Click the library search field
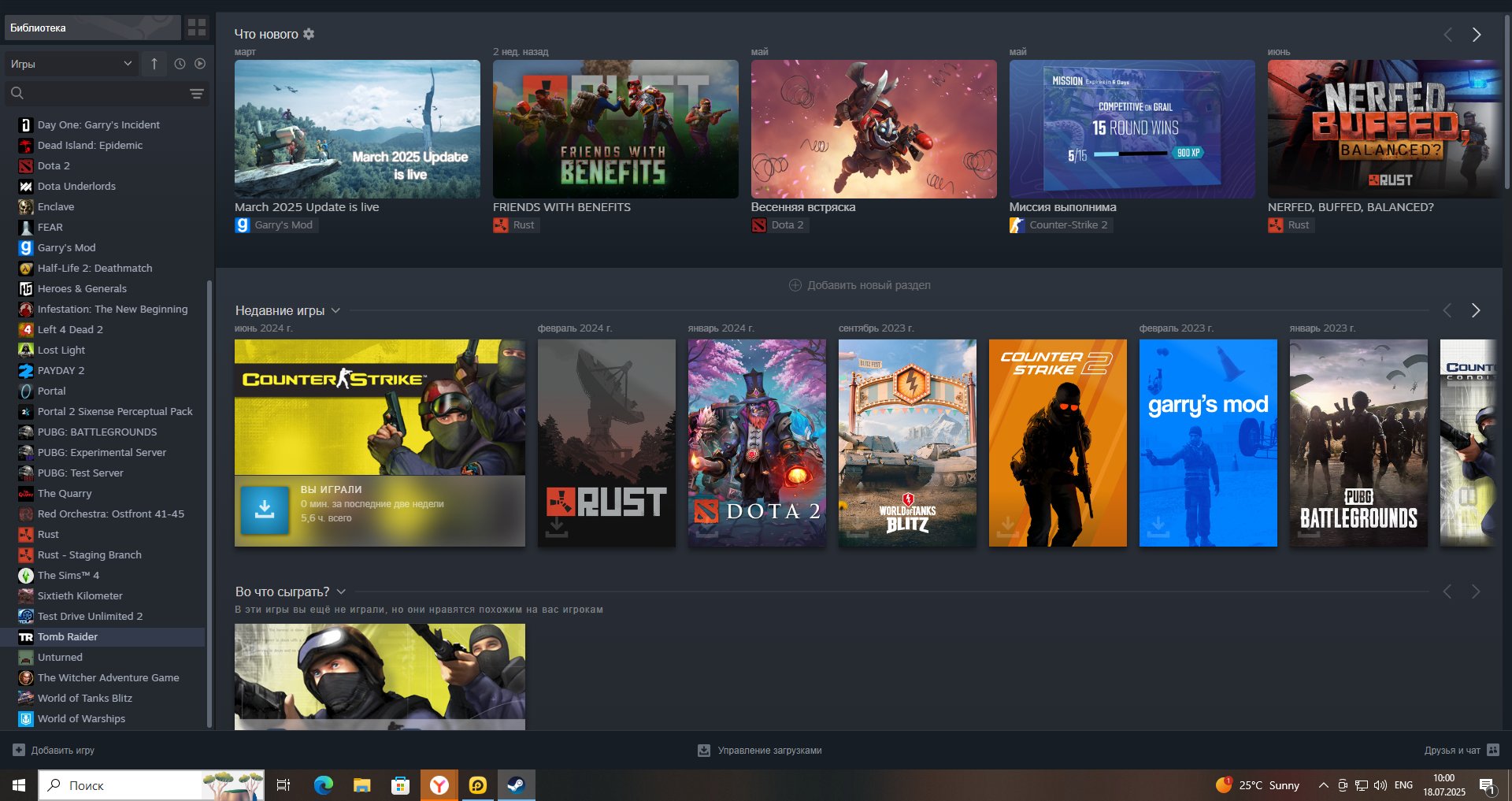Viewport: 1512px width, 801px height. pyautogui.click(x=98, y=94)
